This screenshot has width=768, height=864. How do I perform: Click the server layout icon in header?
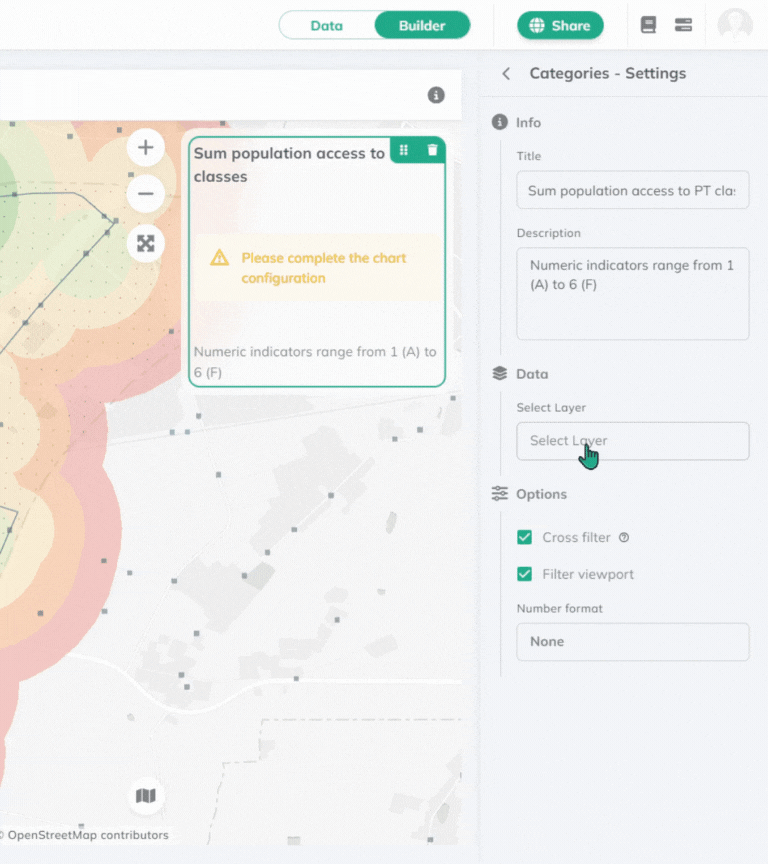tap(683, 25)
